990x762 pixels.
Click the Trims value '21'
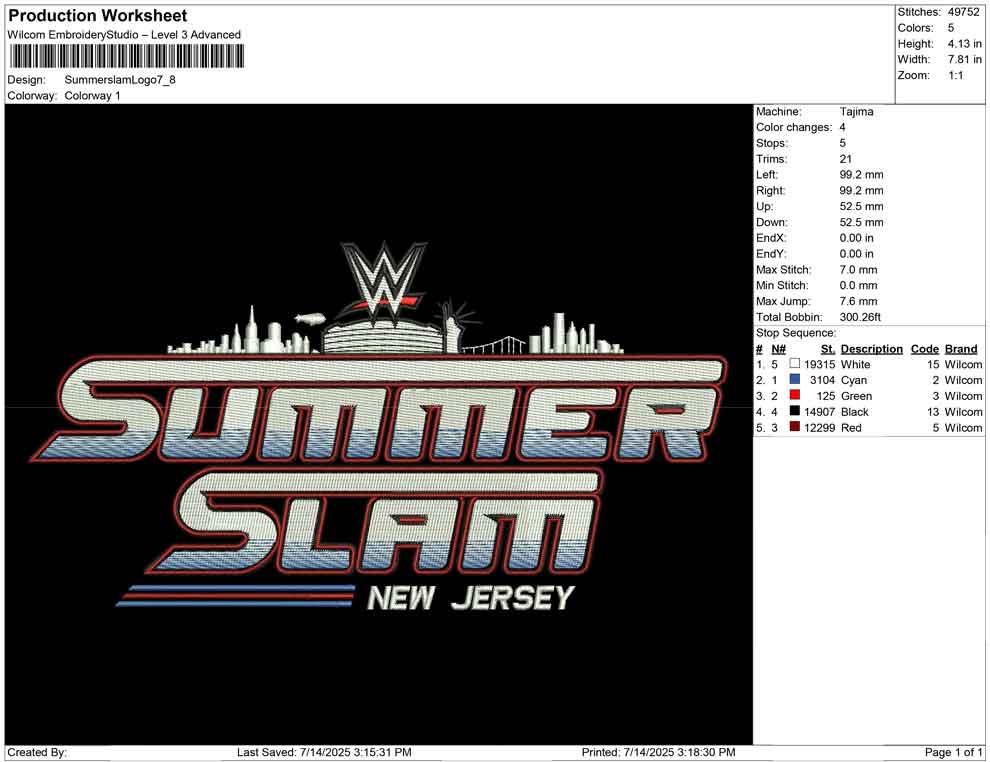pos(845,159)
